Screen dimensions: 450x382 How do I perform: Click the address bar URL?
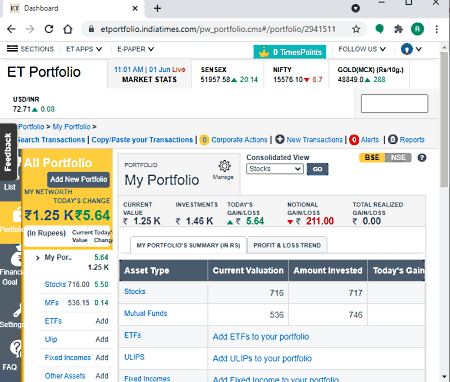coord(218,29)
